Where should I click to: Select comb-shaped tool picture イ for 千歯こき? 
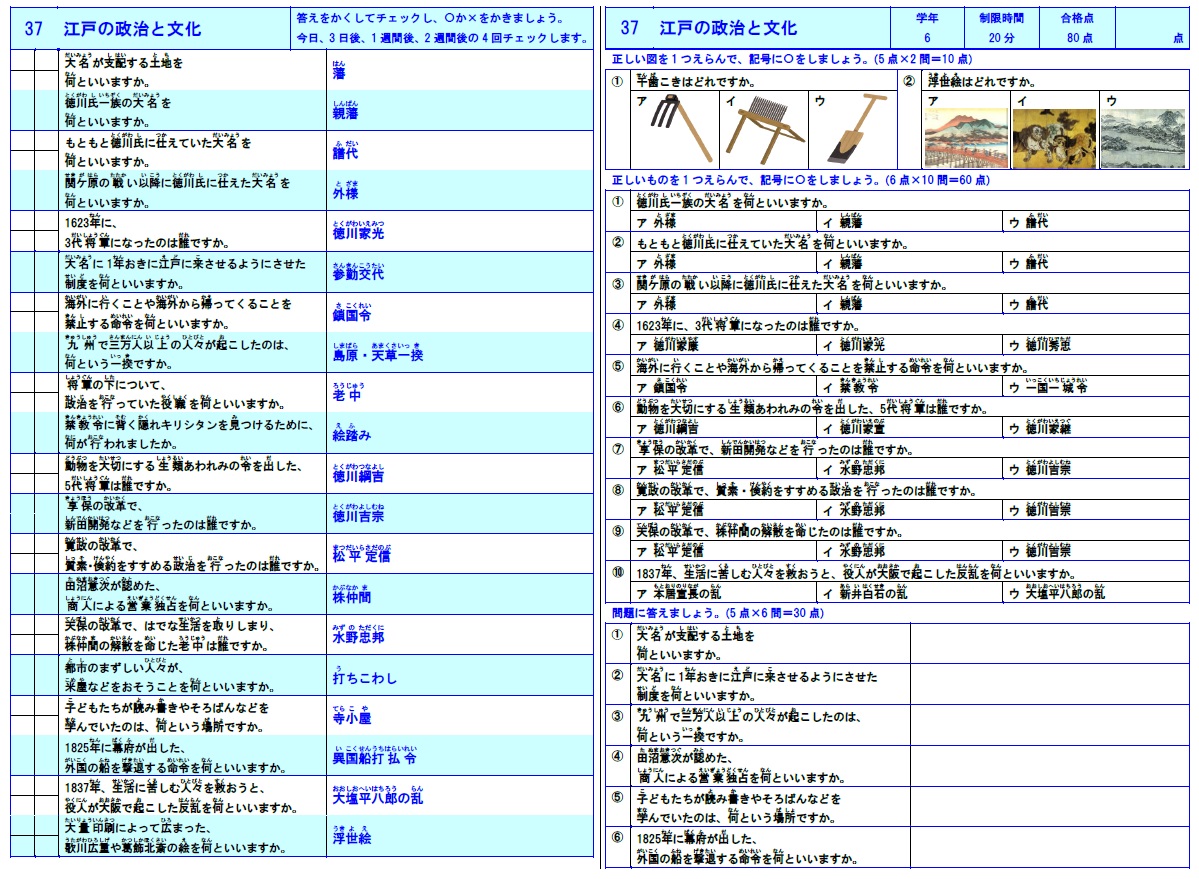[x=765, y=128]
